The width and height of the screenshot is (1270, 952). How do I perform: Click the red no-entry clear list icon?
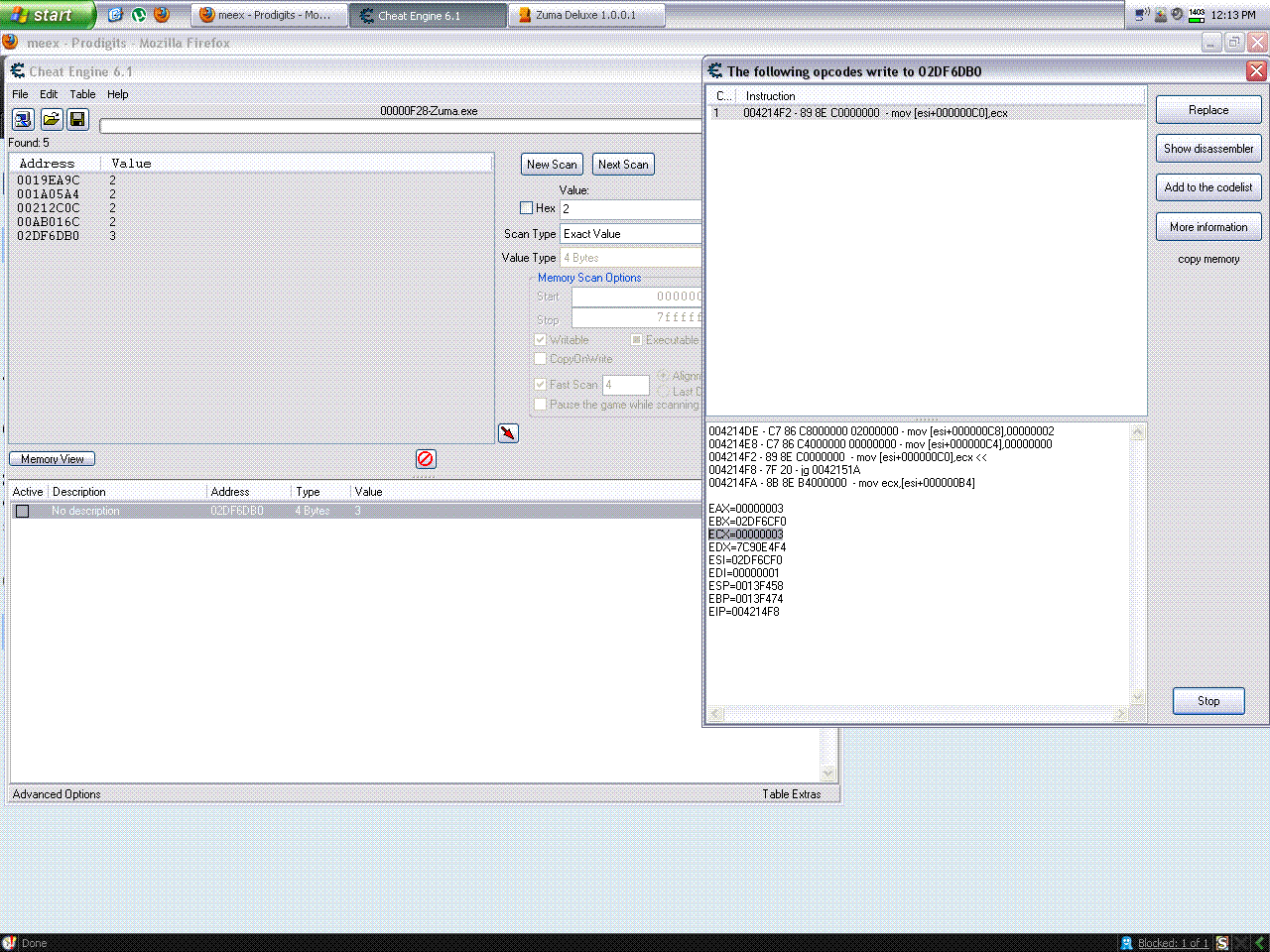[x=426, y=458]
